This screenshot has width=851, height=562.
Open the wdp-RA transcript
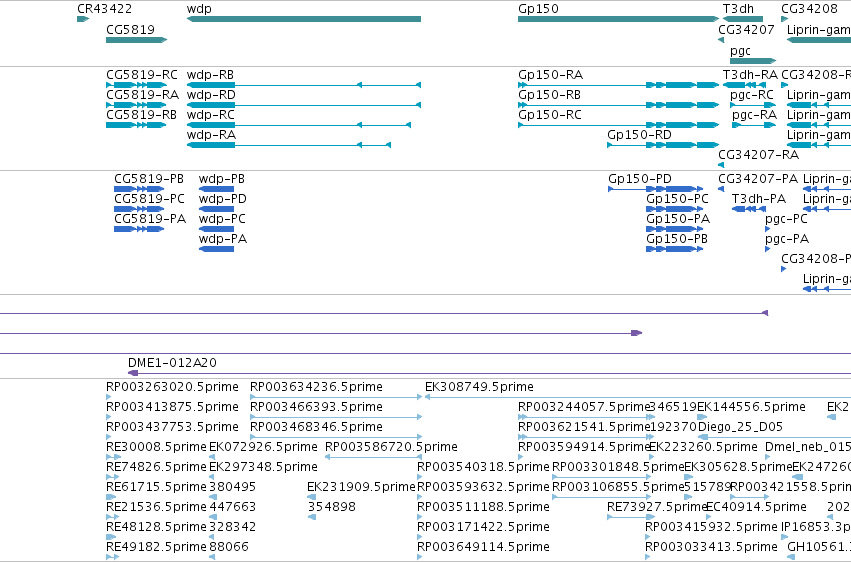[289, 145]
